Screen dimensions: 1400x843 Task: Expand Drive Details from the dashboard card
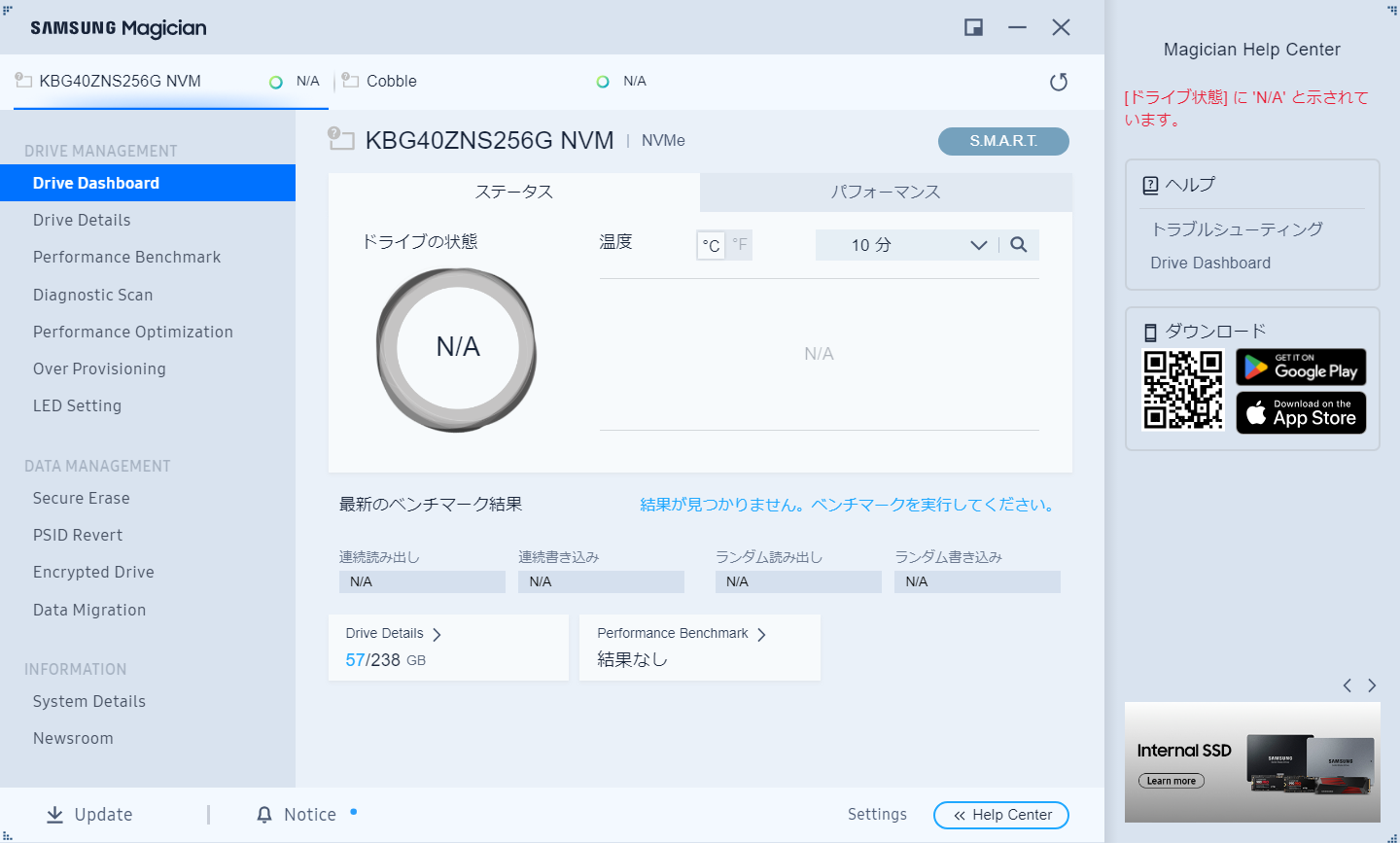pyautogui.click(x=437, y=632)
